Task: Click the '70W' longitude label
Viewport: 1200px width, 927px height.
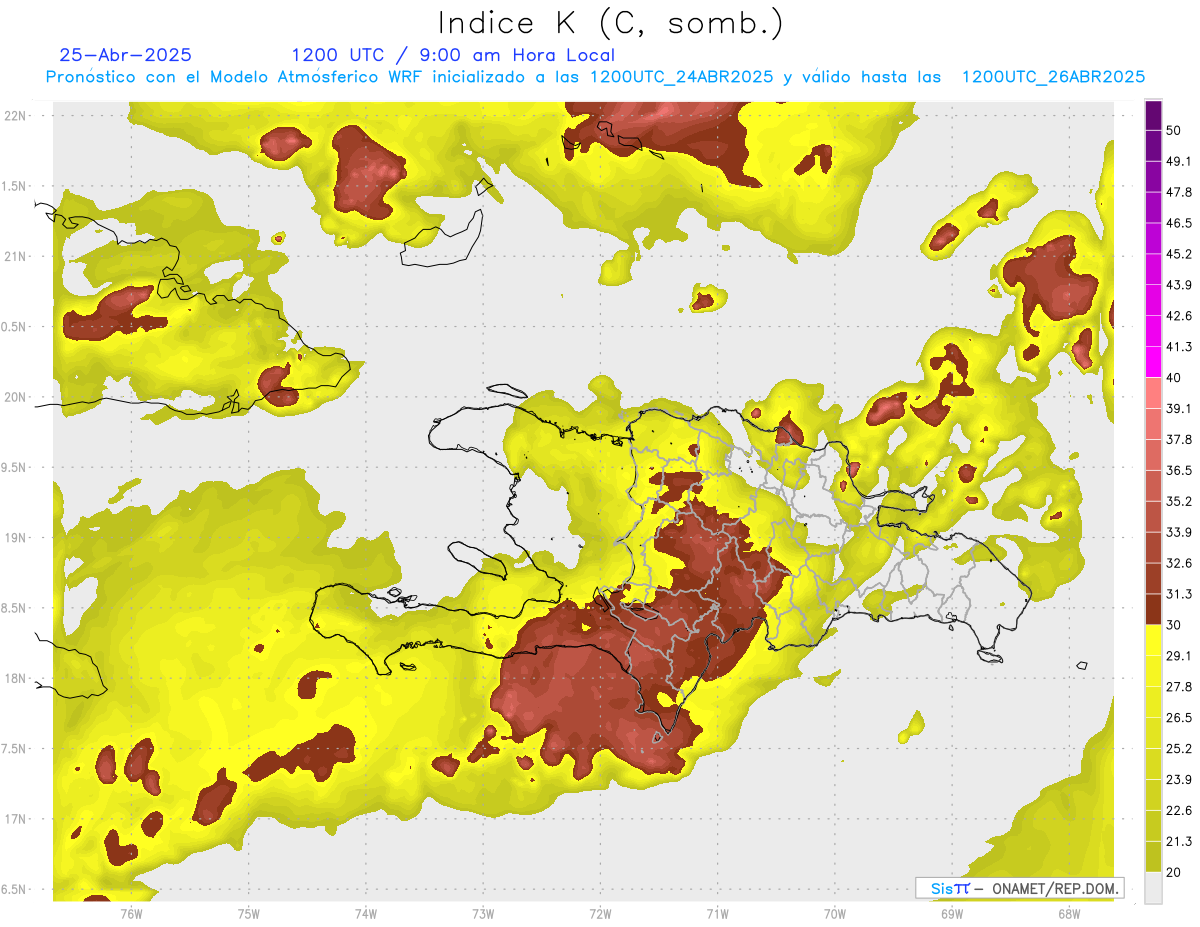Action: [x=834, y=914]
